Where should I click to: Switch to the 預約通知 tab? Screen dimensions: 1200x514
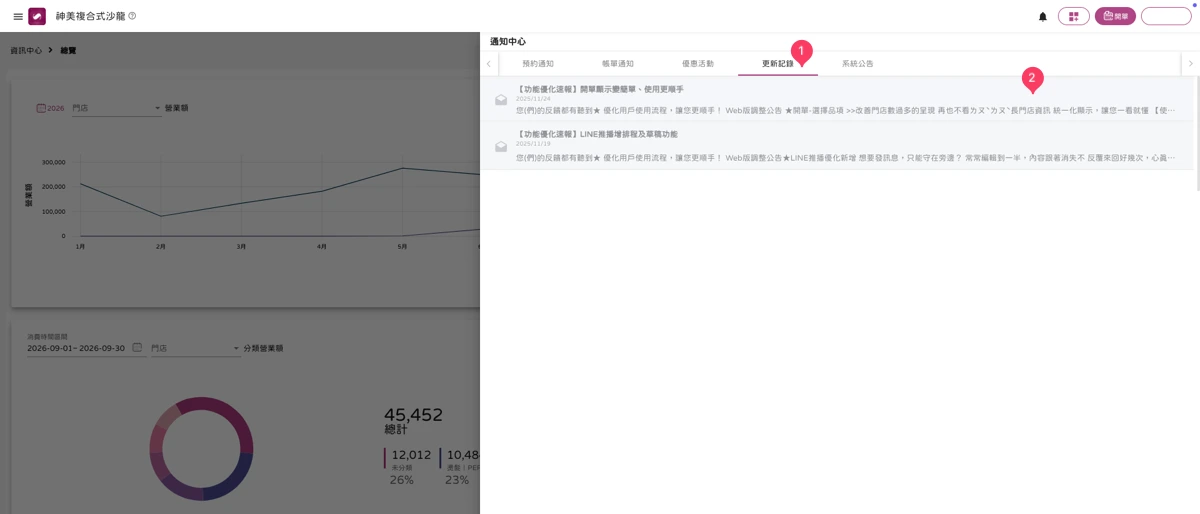pyautogui.click(x=538, y=64)
